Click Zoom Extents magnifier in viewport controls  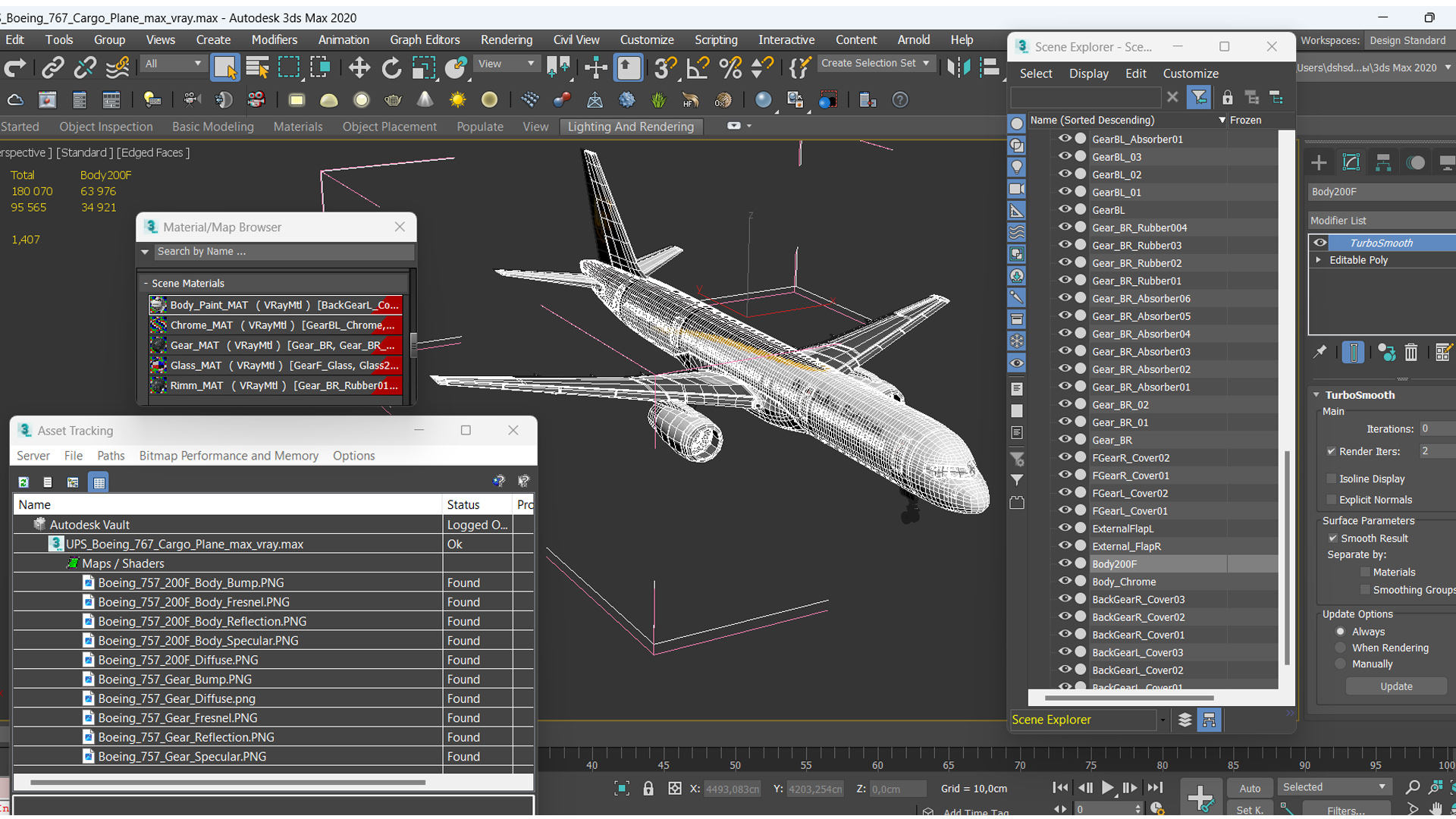1412,788
